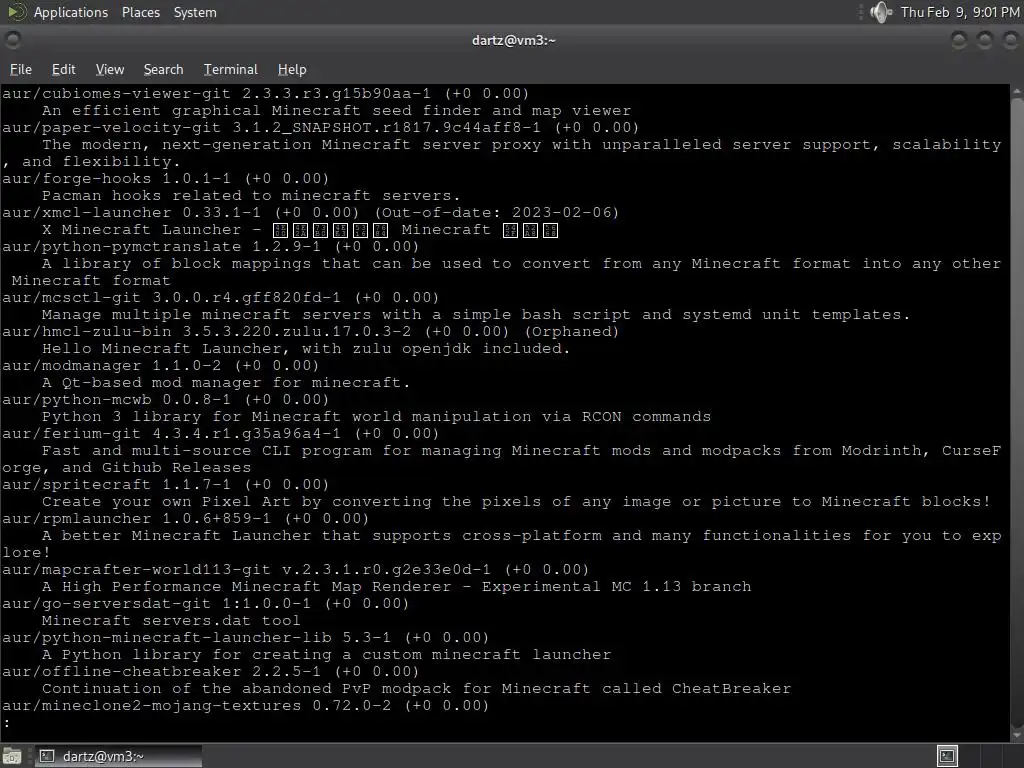Click the text aur/forge-hooks

[x=77, y=178]
